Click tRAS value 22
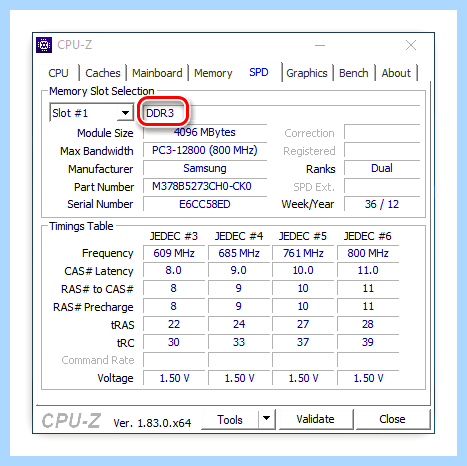Screen dimensions: 467x466 tap(174, 324)
